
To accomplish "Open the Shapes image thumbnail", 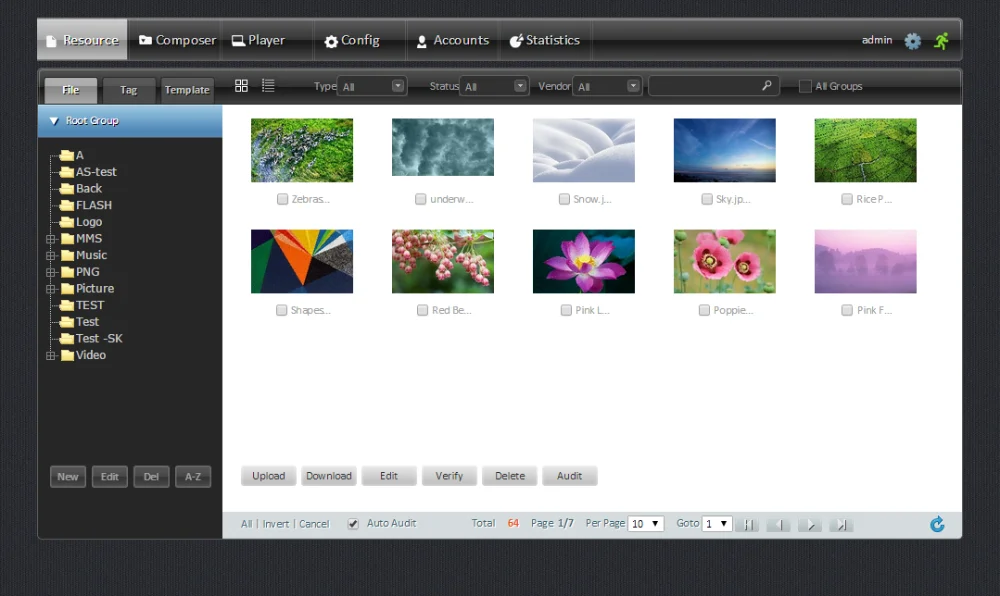I will pyautogui.click(x=302, y=261).
